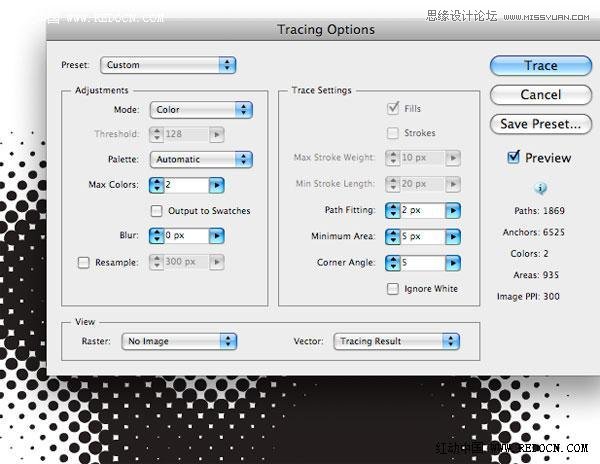Expand the Mode dropdown set to Color

click(200, 110)
